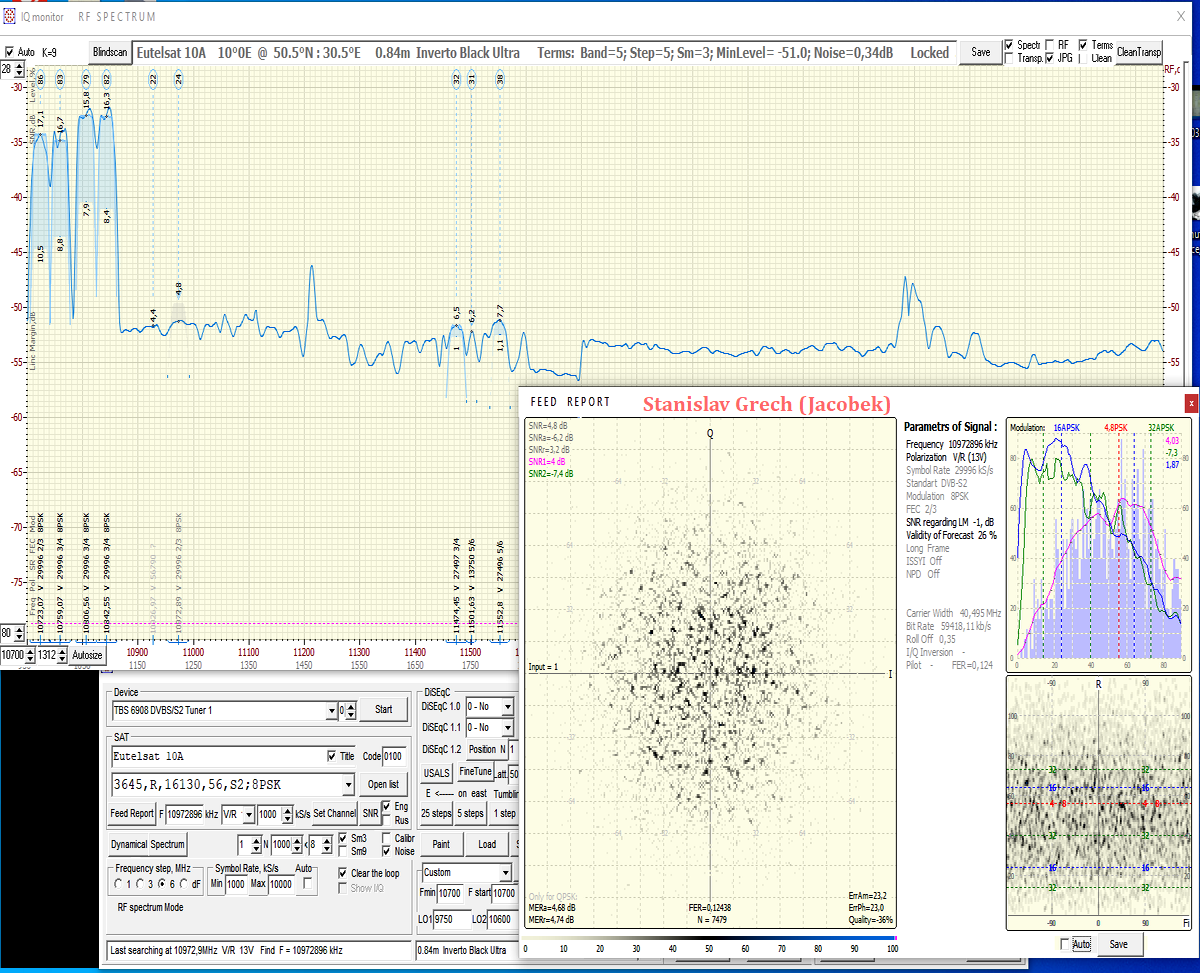Open the Dynamical Spectrum view
Screen dimensions: 1200x973
pyautogui.click(x=148, y=845)
